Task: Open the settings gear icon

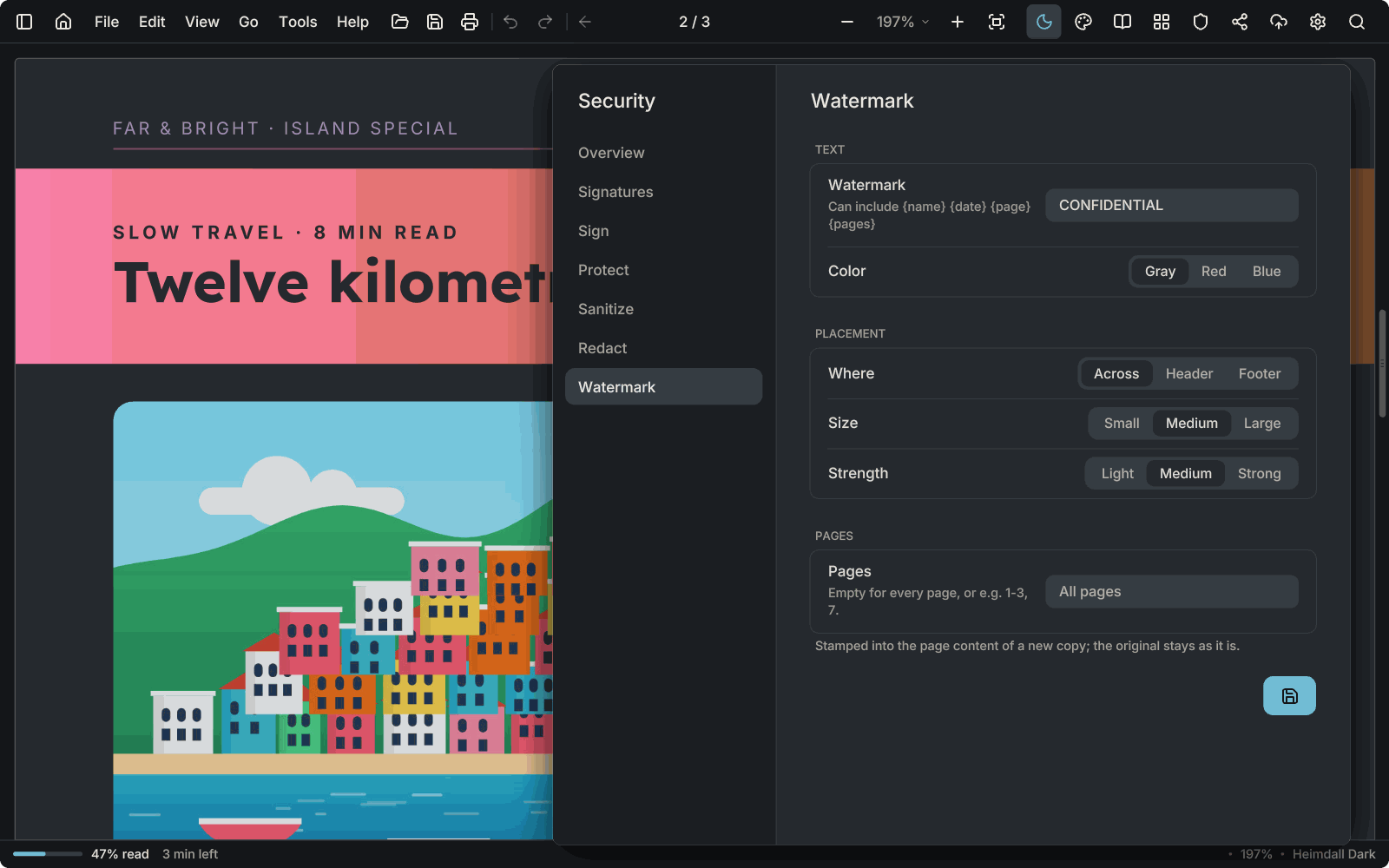Action: [x=1318, y=22]
